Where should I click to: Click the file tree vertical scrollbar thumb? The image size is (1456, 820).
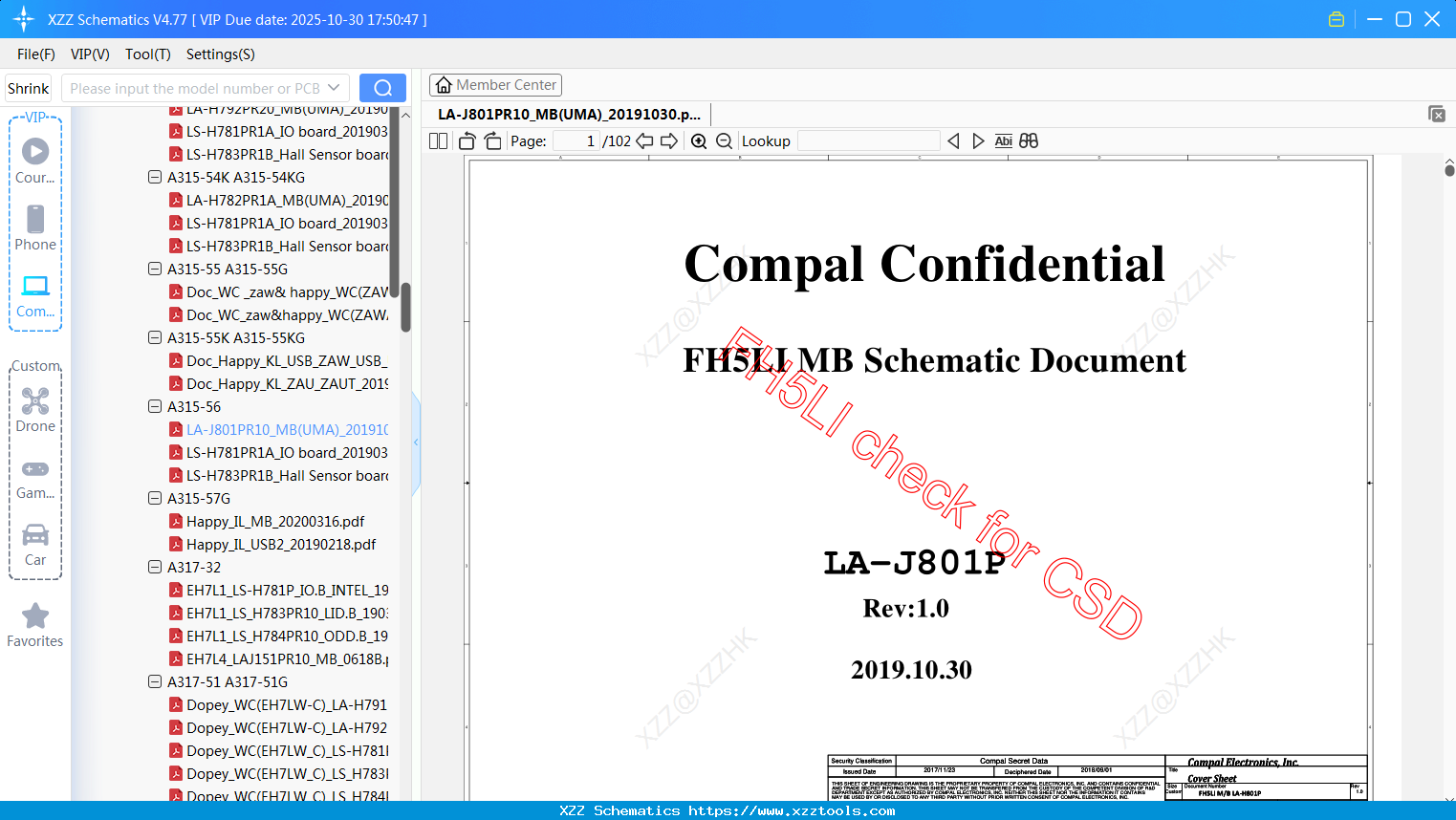pyautogui.click(x=405, y=307)
